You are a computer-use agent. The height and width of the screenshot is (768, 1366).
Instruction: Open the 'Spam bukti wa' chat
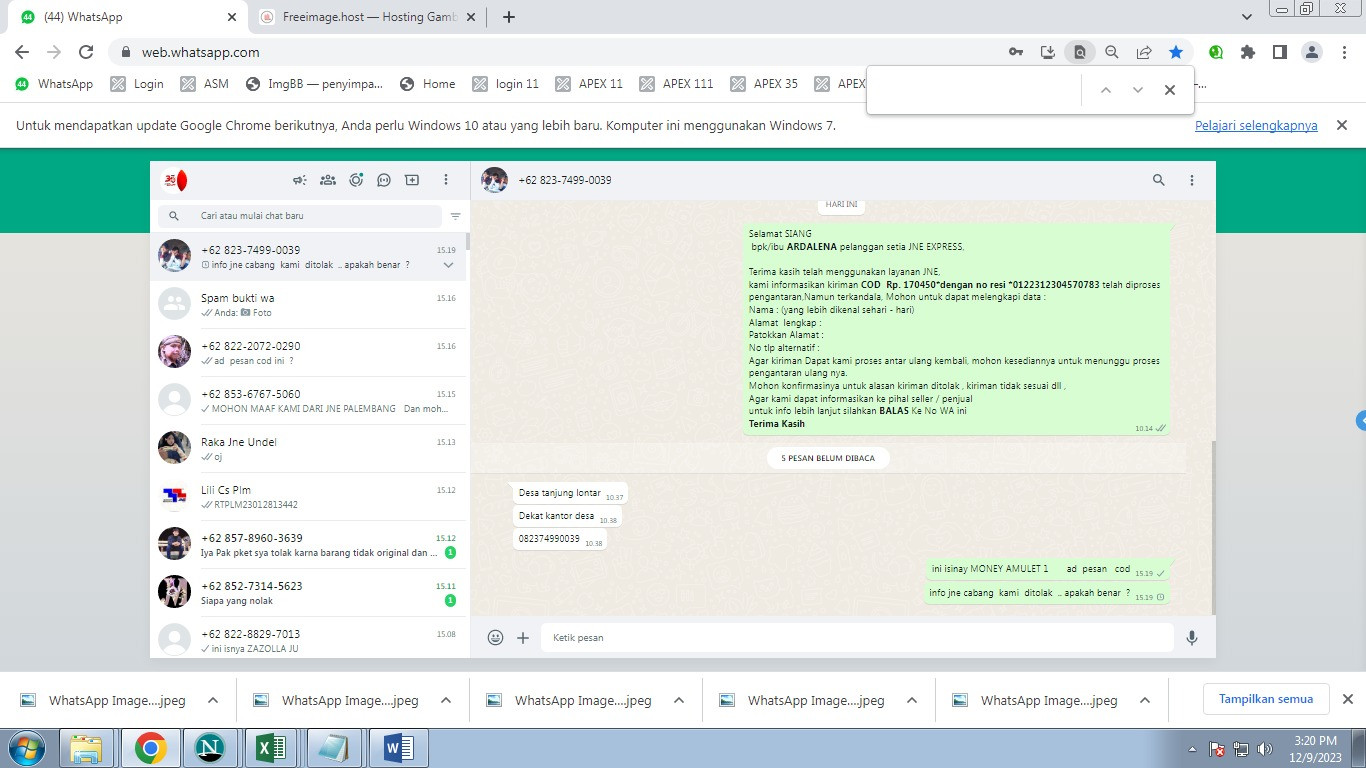[x=308, y=305]
